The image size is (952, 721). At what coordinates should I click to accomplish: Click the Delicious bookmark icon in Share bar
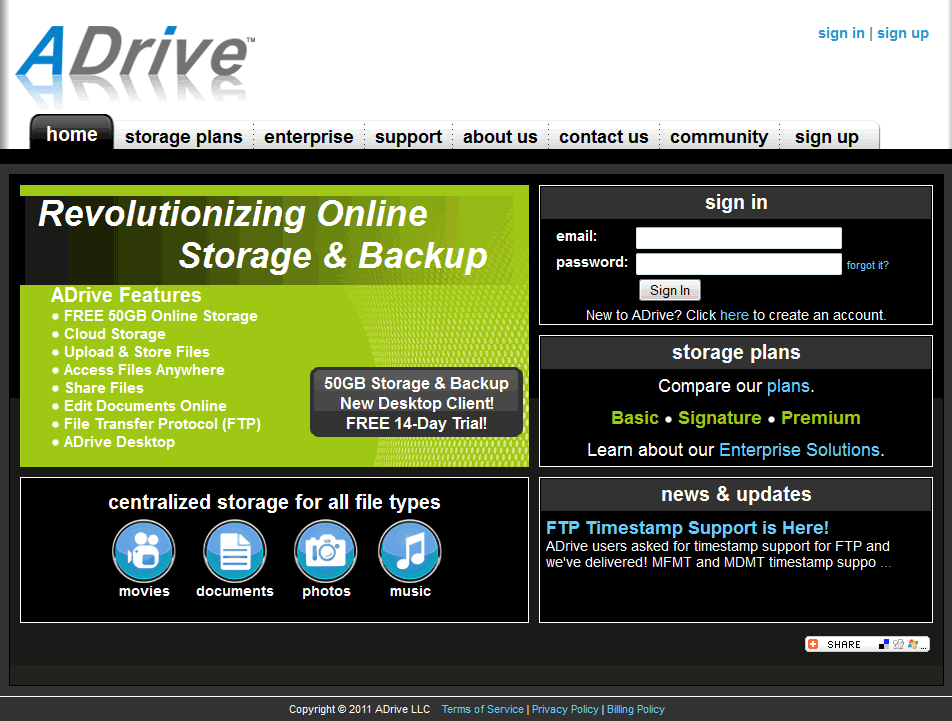(x=884, y=644)
